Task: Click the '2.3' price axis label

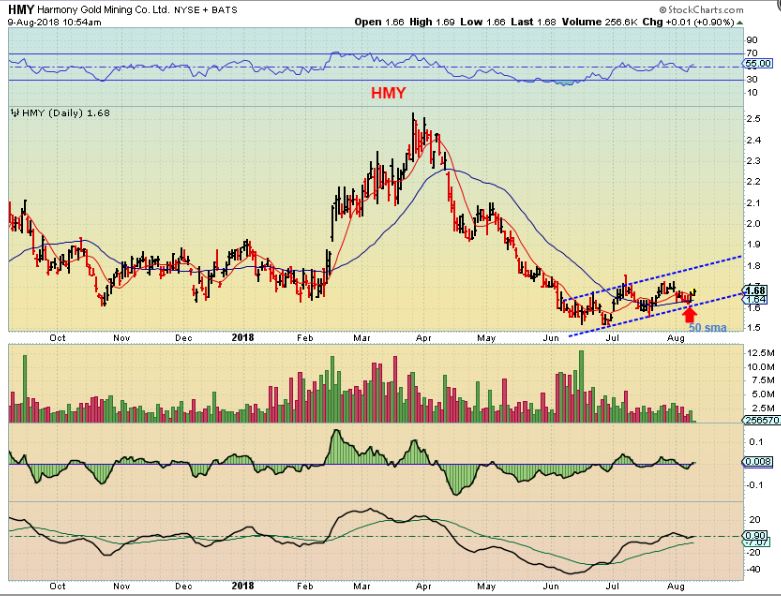Action: [754, 161]
